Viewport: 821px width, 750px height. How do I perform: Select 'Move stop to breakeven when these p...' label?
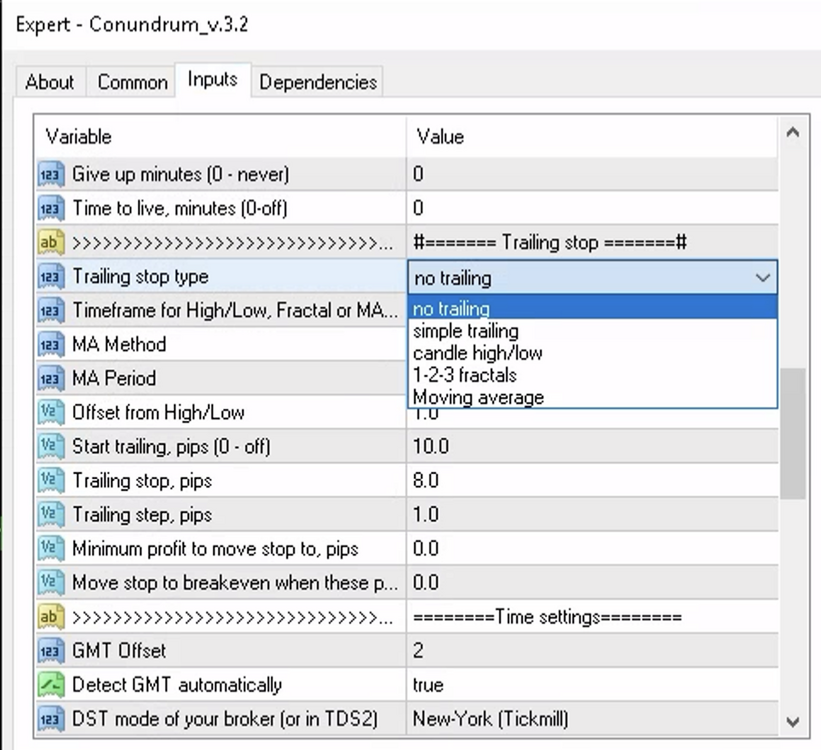click(235, 583)
